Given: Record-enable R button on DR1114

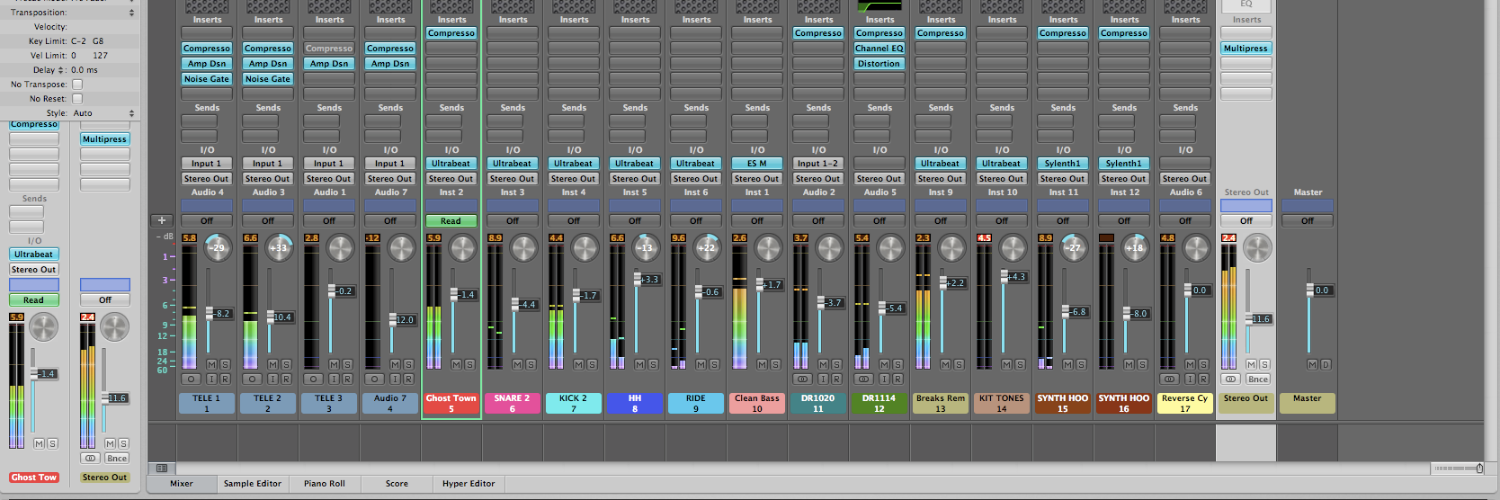Looking at the screenshot, I should [898, 379].
